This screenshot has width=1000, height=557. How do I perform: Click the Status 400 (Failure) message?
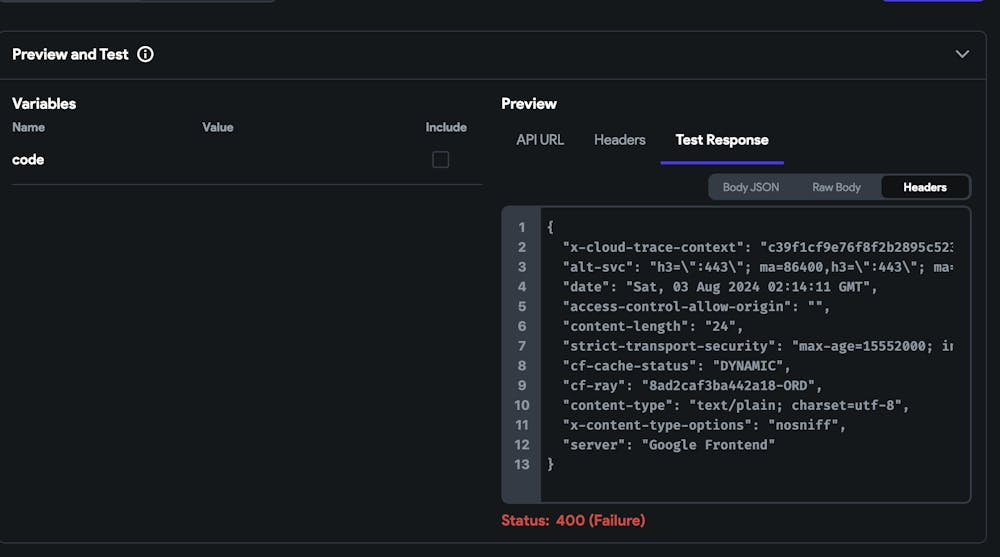[573, 520]
